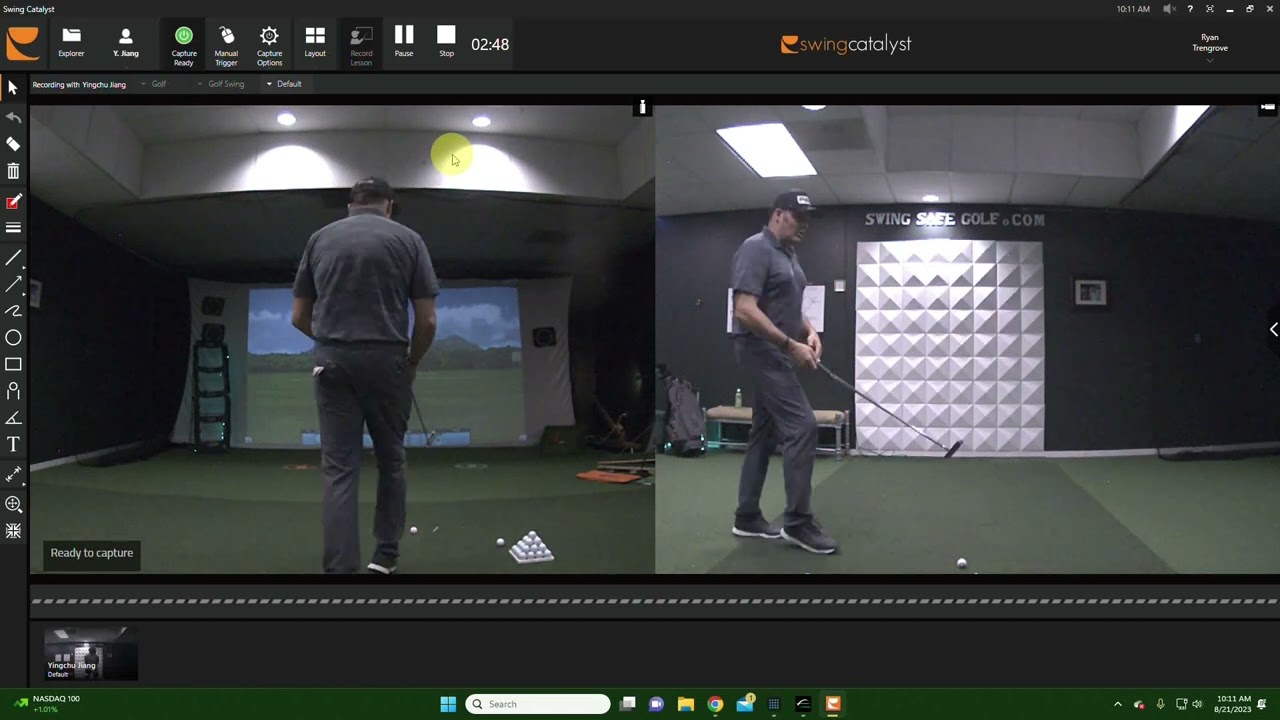Select the rectangle drawing tool
Viewport: 1280px width, 720px height.
(13, 365)
